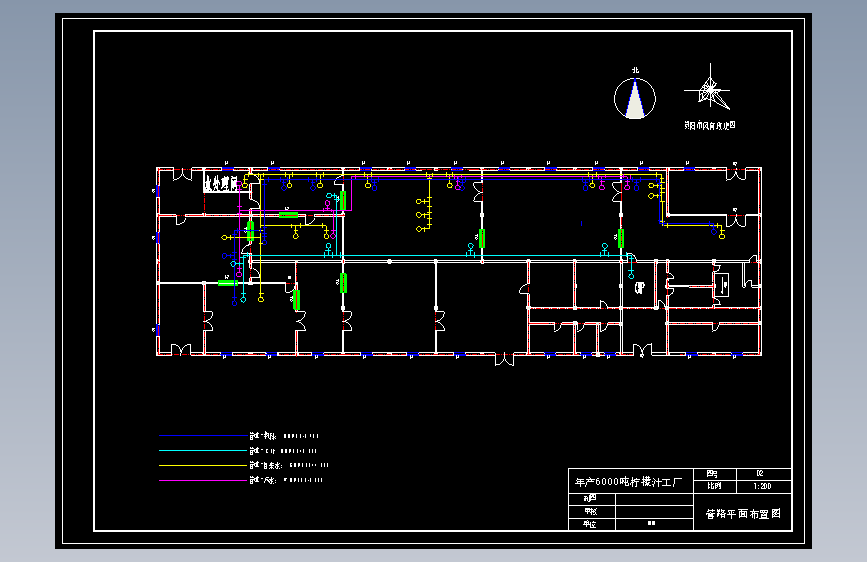
Task: Click the double door at top-right corner room
Action: (x=735, y=174)
